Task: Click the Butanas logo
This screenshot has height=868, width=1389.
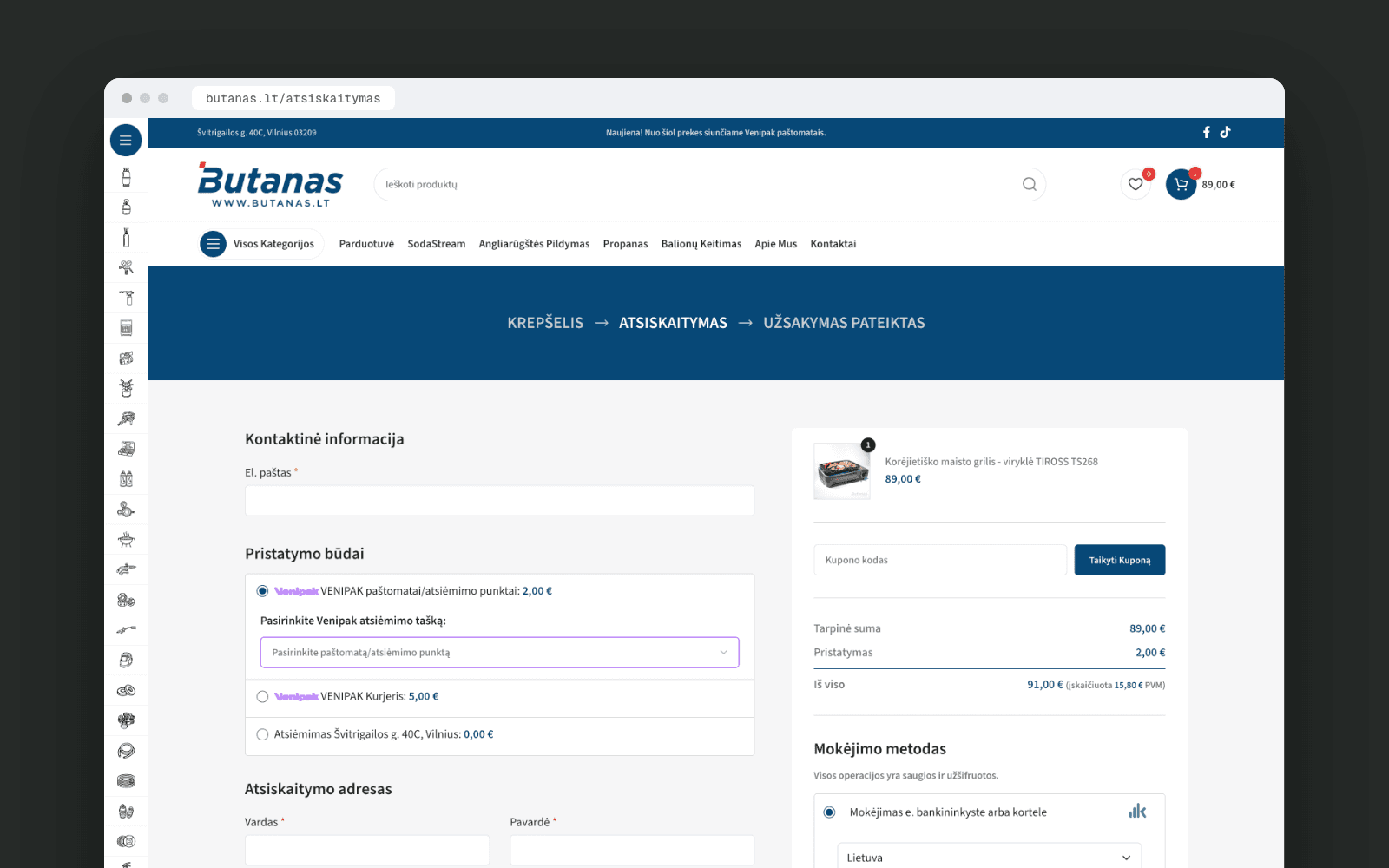Action: 271,184
